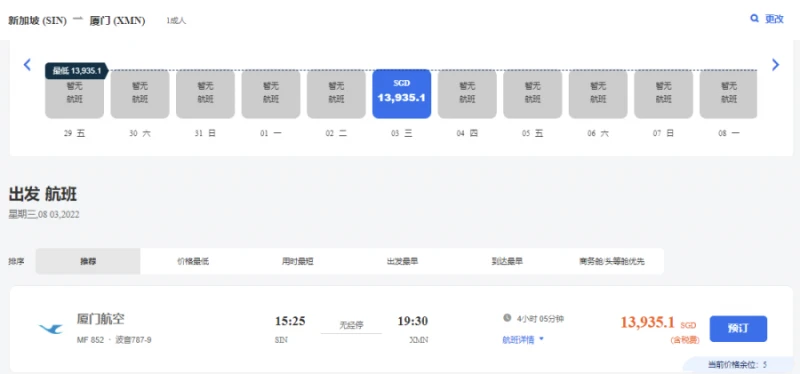Sort by 商务舱/头等舱优先
This screenshot has height=374, width=800.
coord(612,261)
